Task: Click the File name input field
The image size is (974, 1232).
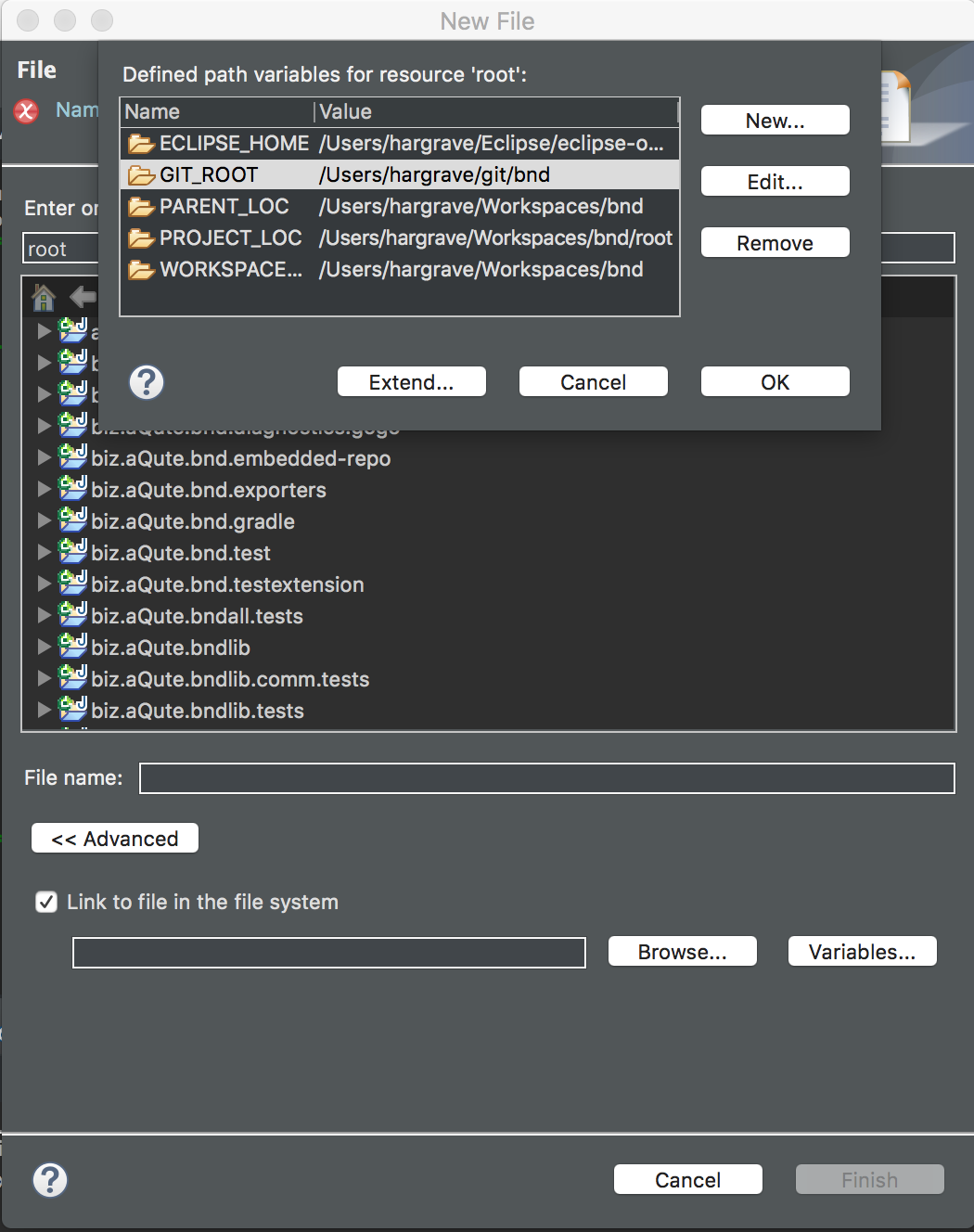Action: tap(545, 778)
